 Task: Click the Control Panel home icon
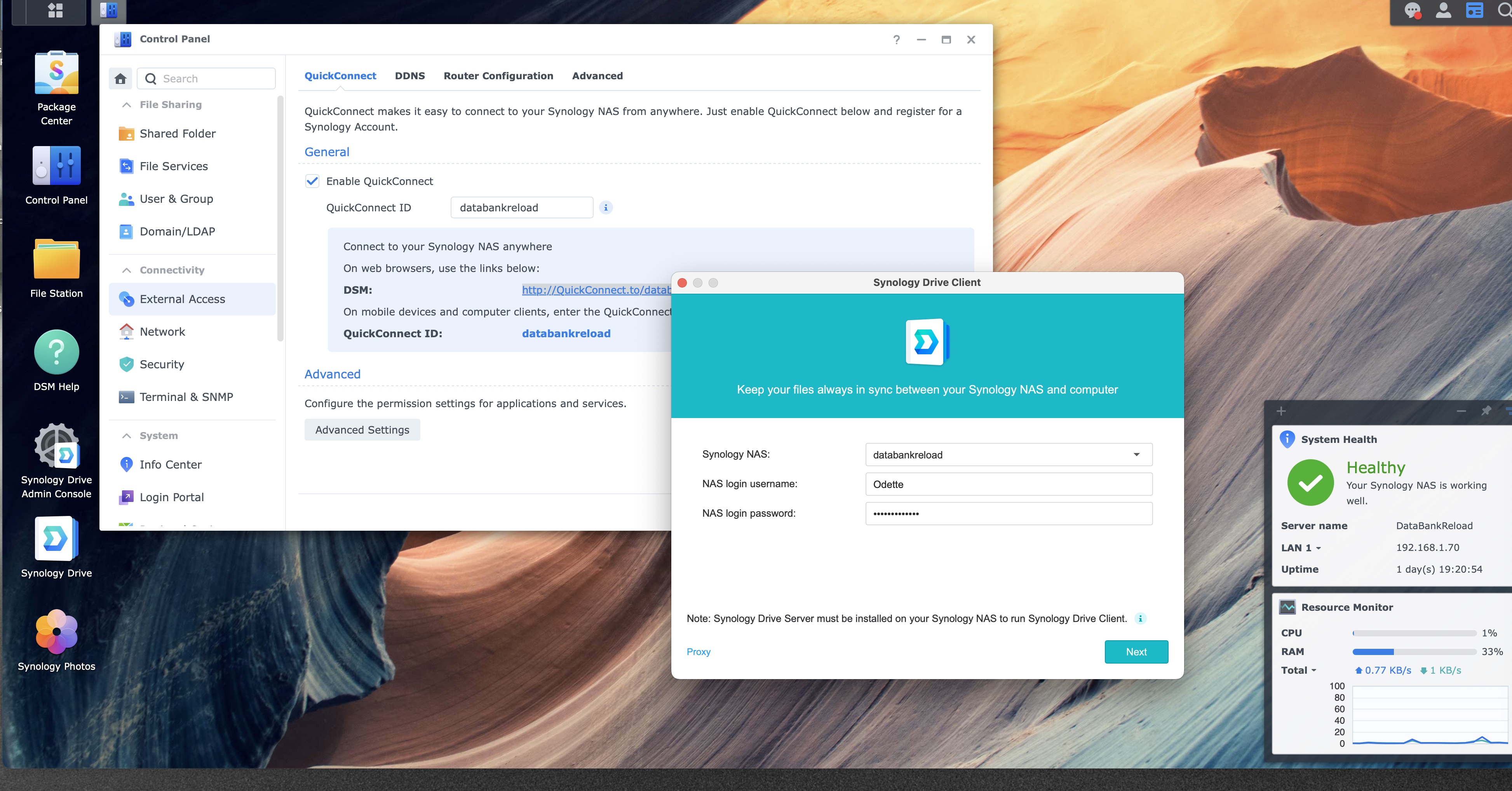pyautogui.click(x=120, y=78)
